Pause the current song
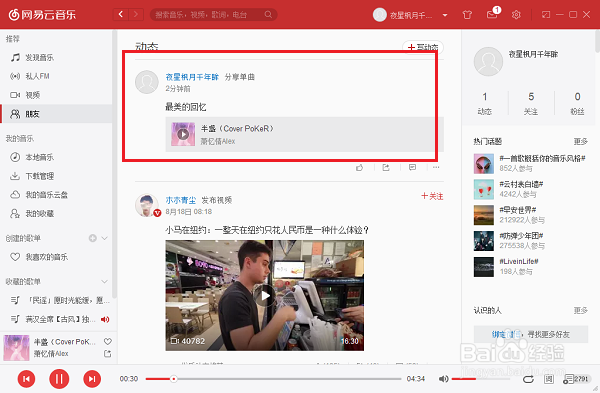 pyautogui.click(x=59, y=379)
